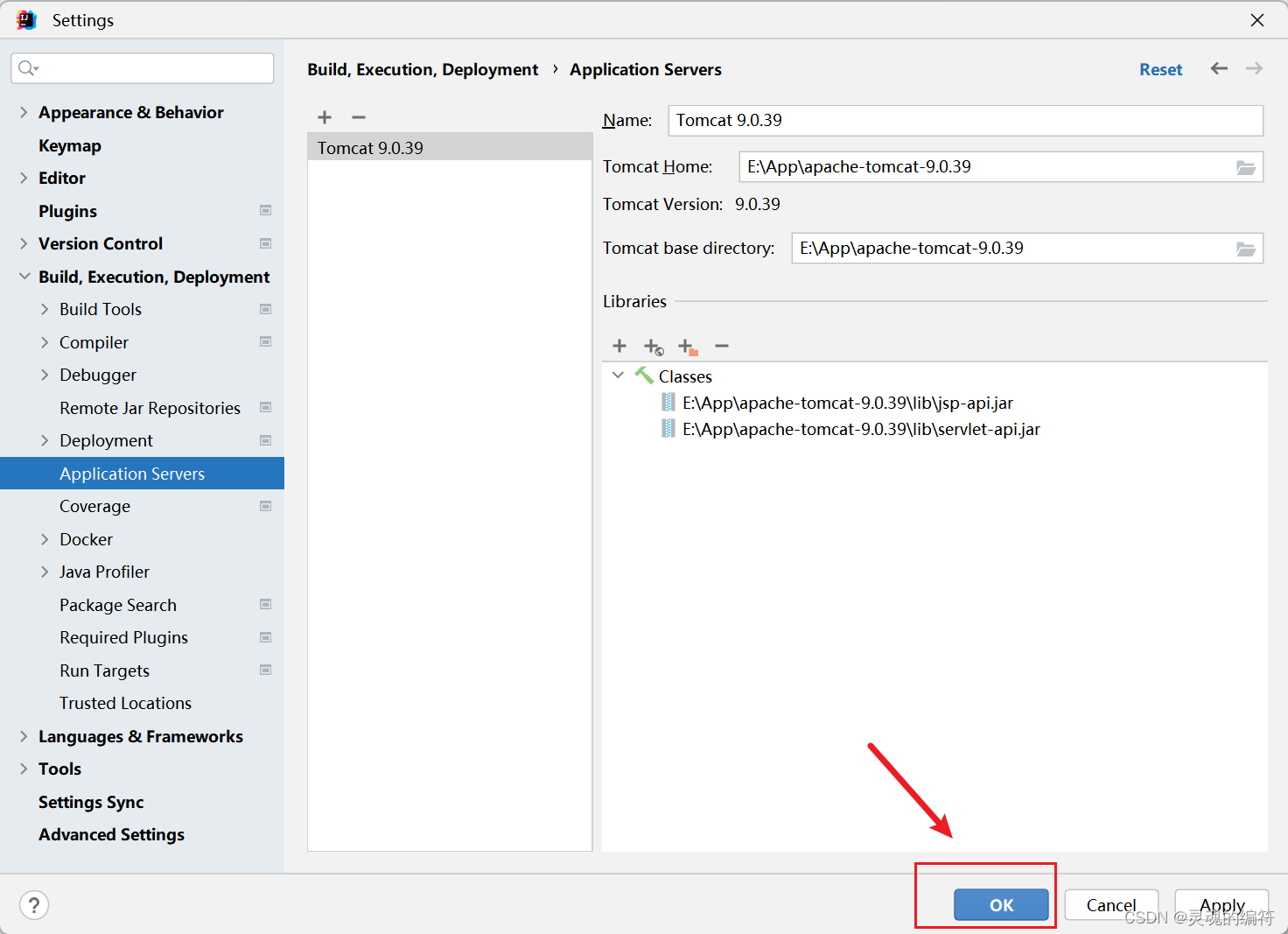1288x934 pixels.
Task: Expand the Compiler subsection
Action: (45, 342)
